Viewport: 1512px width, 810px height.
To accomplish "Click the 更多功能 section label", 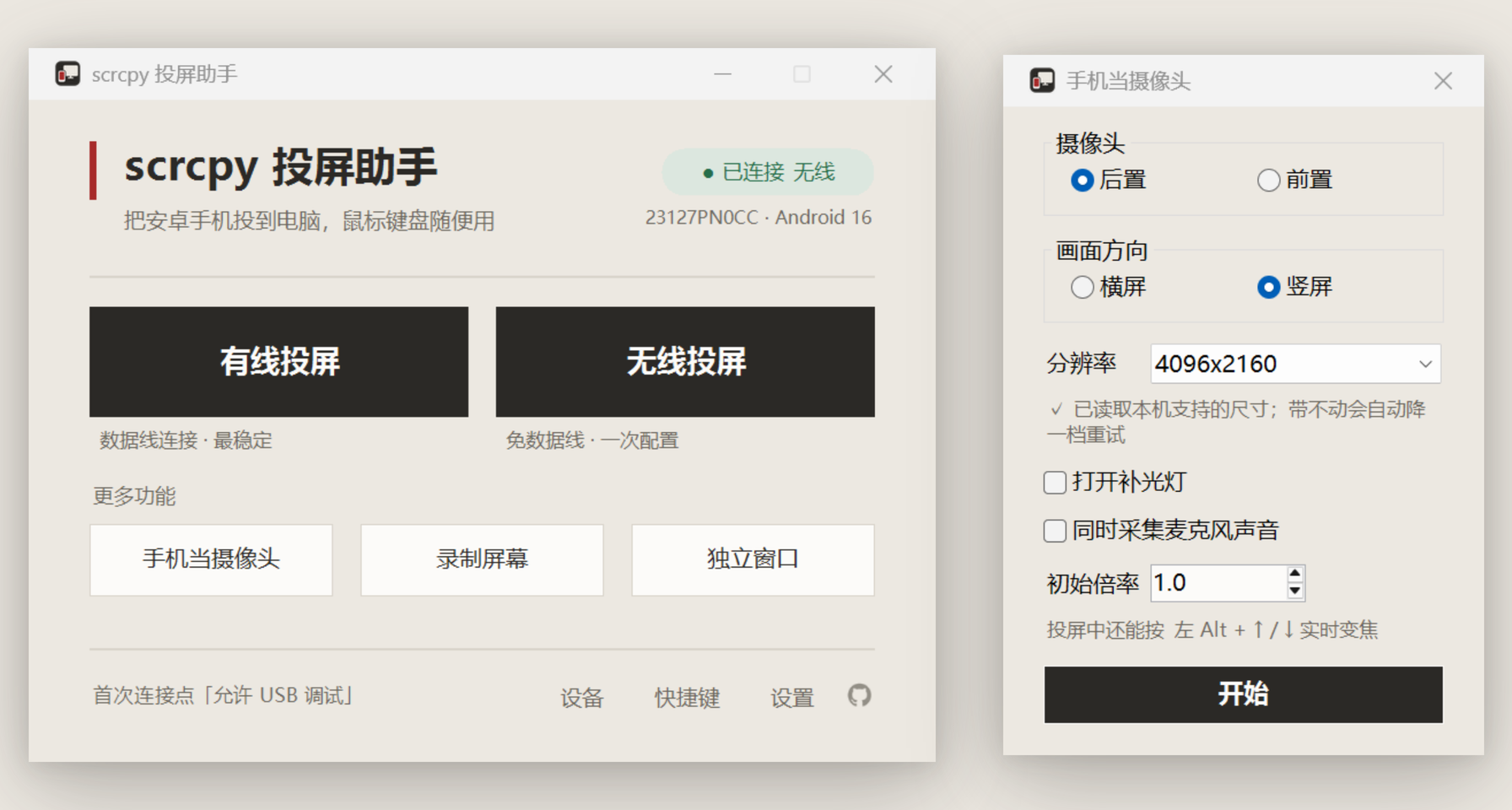I will (x=134, y=496).
